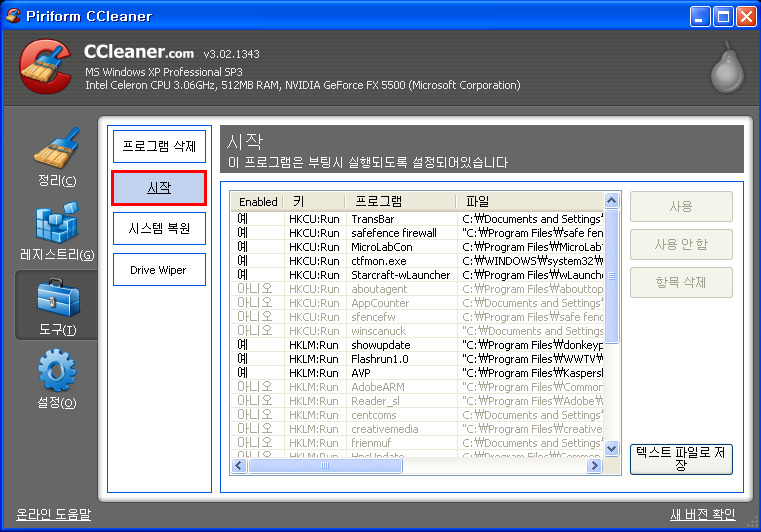Close the Piriform CCleaner window

click(x=746, y=17)
